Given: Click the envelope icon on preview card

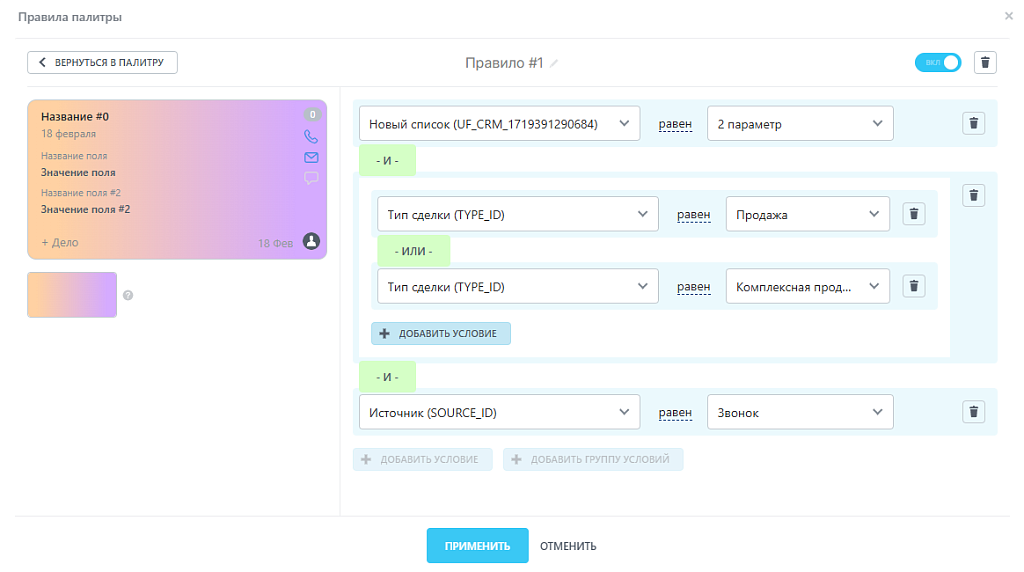Looking at the screenshot, I should (310, 157).
